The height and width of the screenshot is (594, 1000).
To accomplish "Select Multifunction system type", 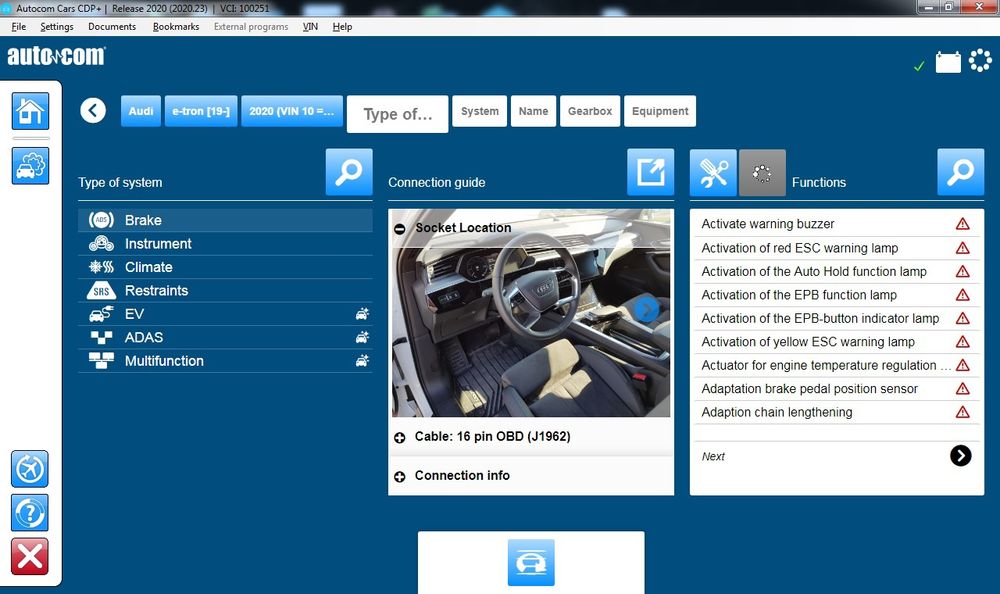I will point(225,361).
